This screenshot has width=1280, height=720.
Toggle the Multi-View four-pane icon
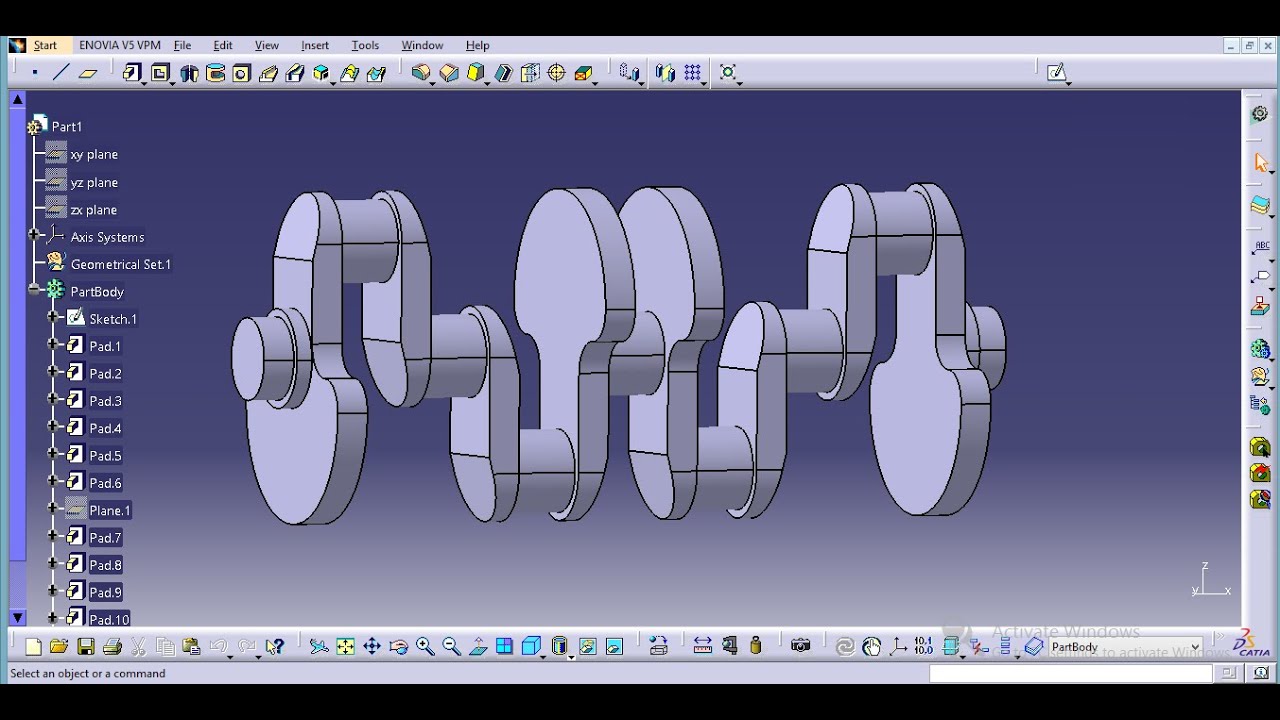(x=504, y=647)
